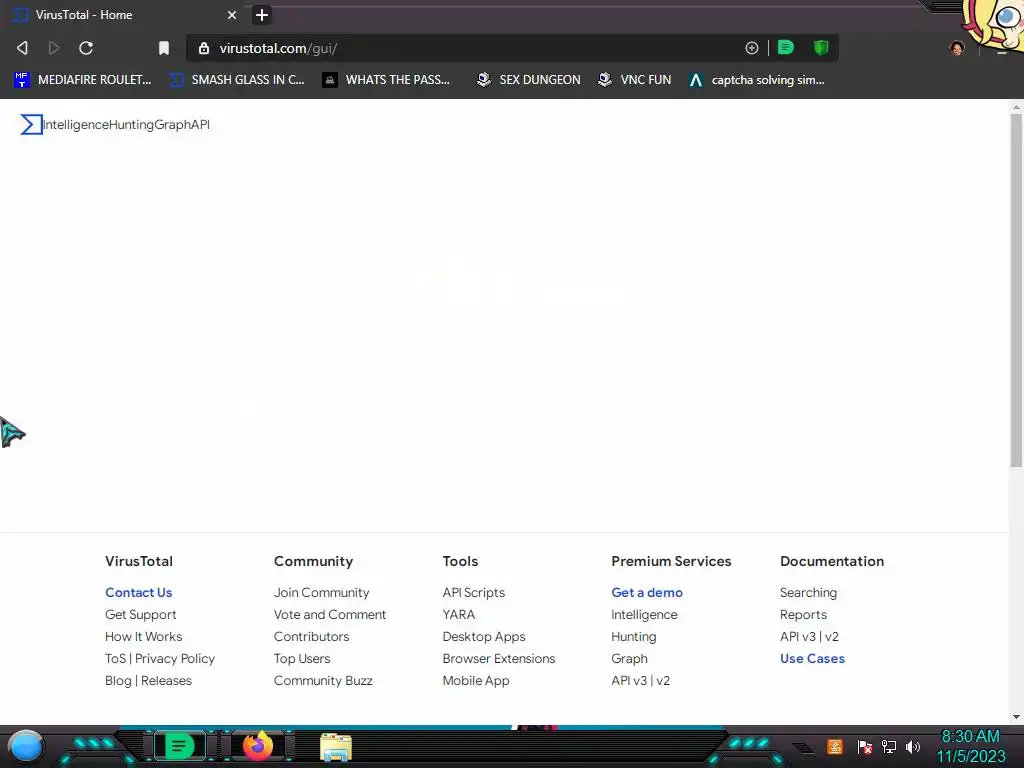
Task: Open the API Scripts link
Action: pyautogui.click(x=473, y=592)
